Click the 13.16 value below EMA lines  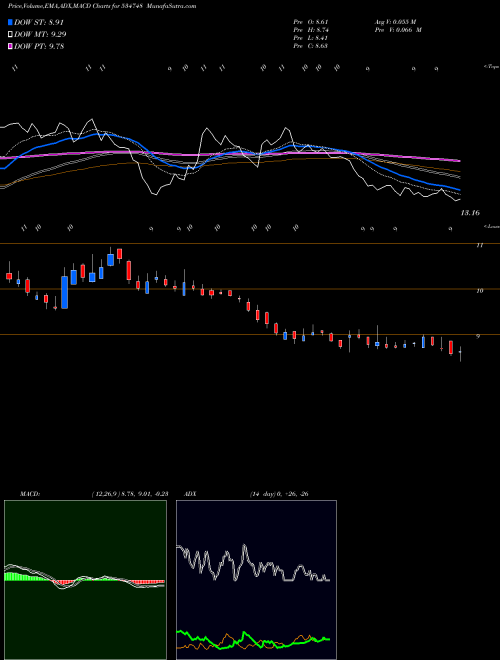pyautogui.click(x=470, y=213)
